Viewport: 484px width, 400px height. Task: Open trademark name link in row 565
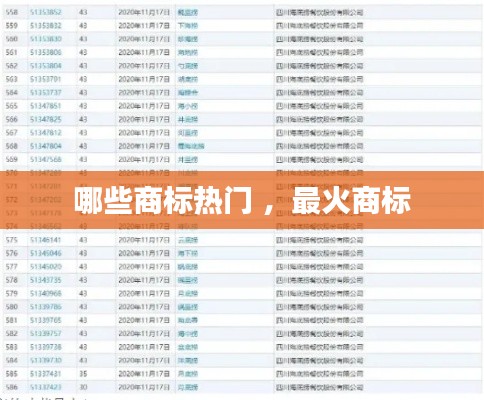coord(188,106)
